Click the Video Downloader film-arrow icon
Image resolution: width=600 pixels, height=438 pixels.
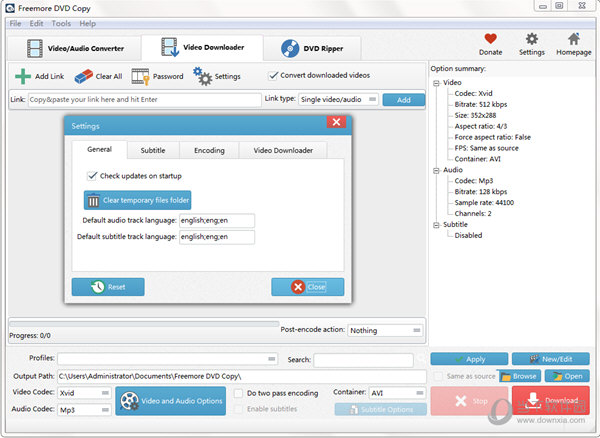click(x=170, y=47)
